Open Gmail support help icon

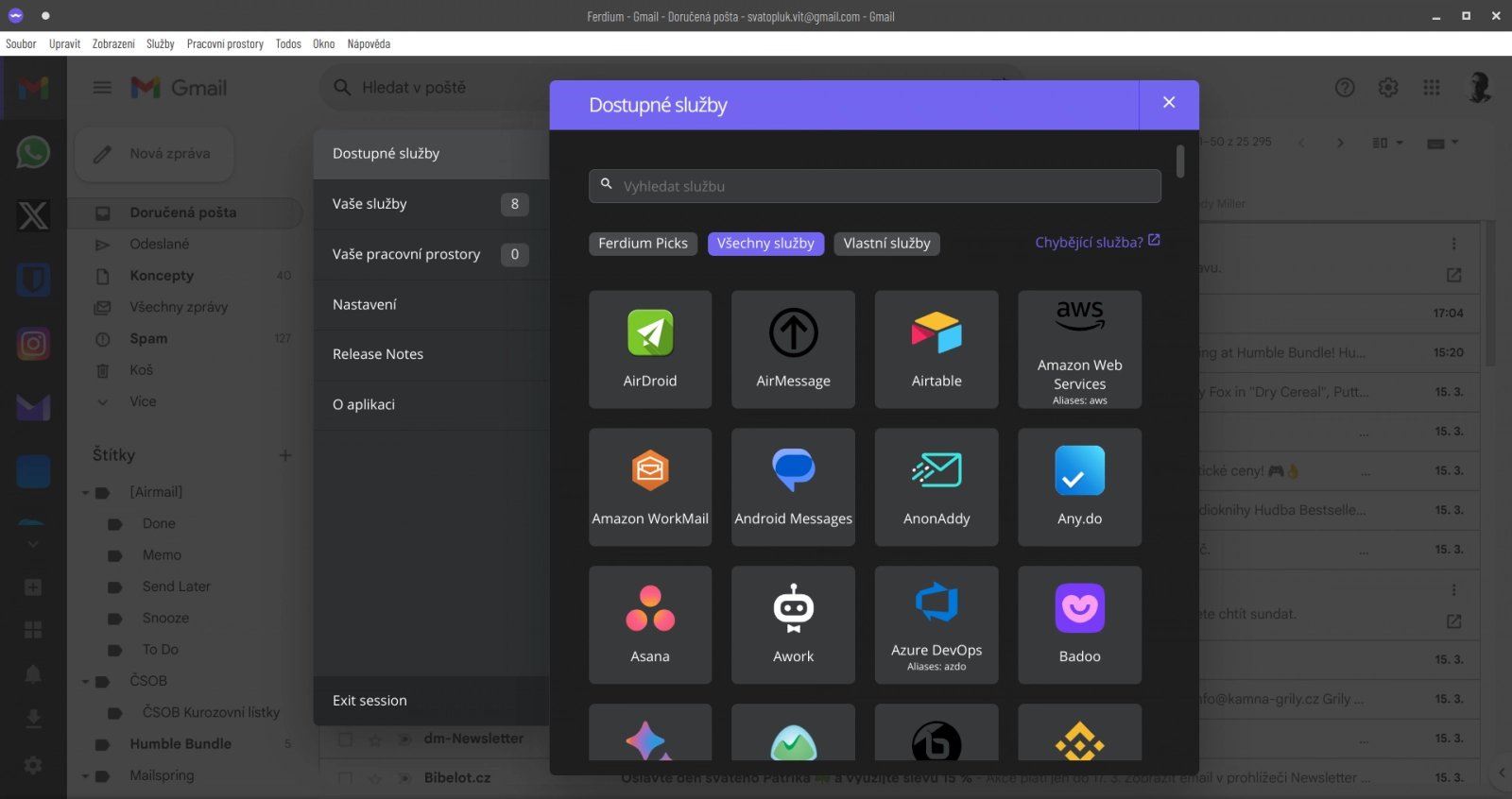point(1345,88)
